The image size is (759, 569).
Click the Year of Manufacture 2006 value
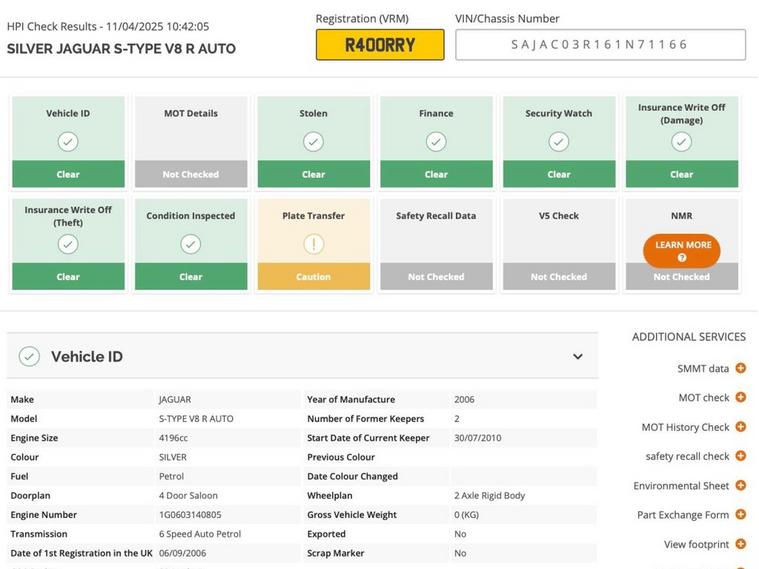[464, 400]
